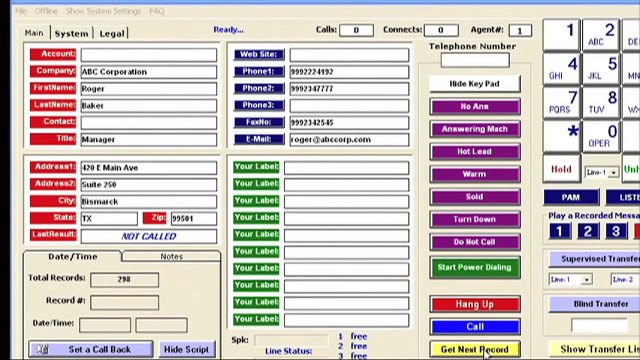Click the FirstName field Roger
Viewport: 640px width, 360px height.
tap(149, 89)
